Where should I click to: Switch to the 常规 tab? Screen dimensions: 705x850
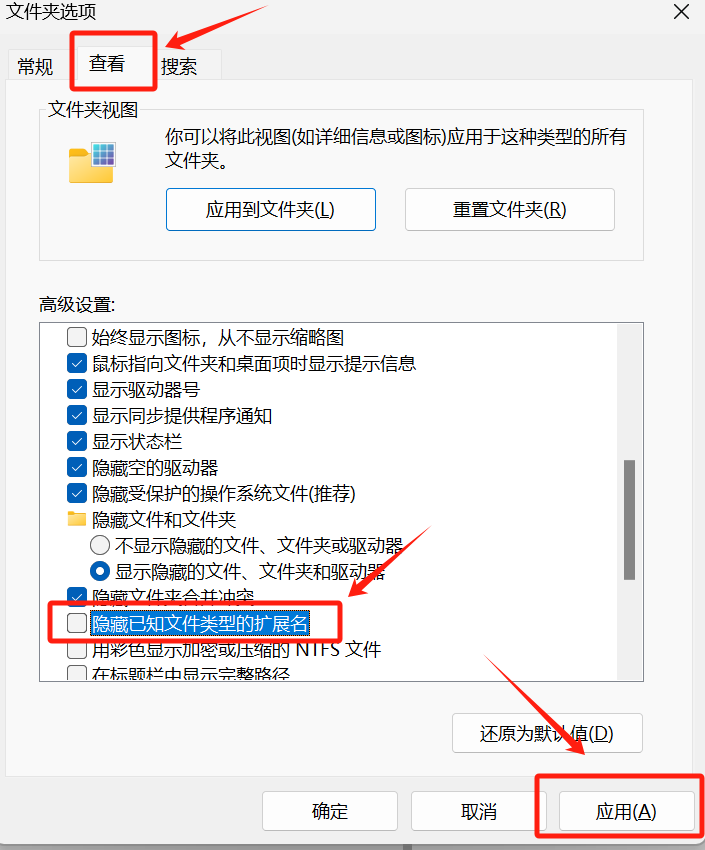(35, 67)
